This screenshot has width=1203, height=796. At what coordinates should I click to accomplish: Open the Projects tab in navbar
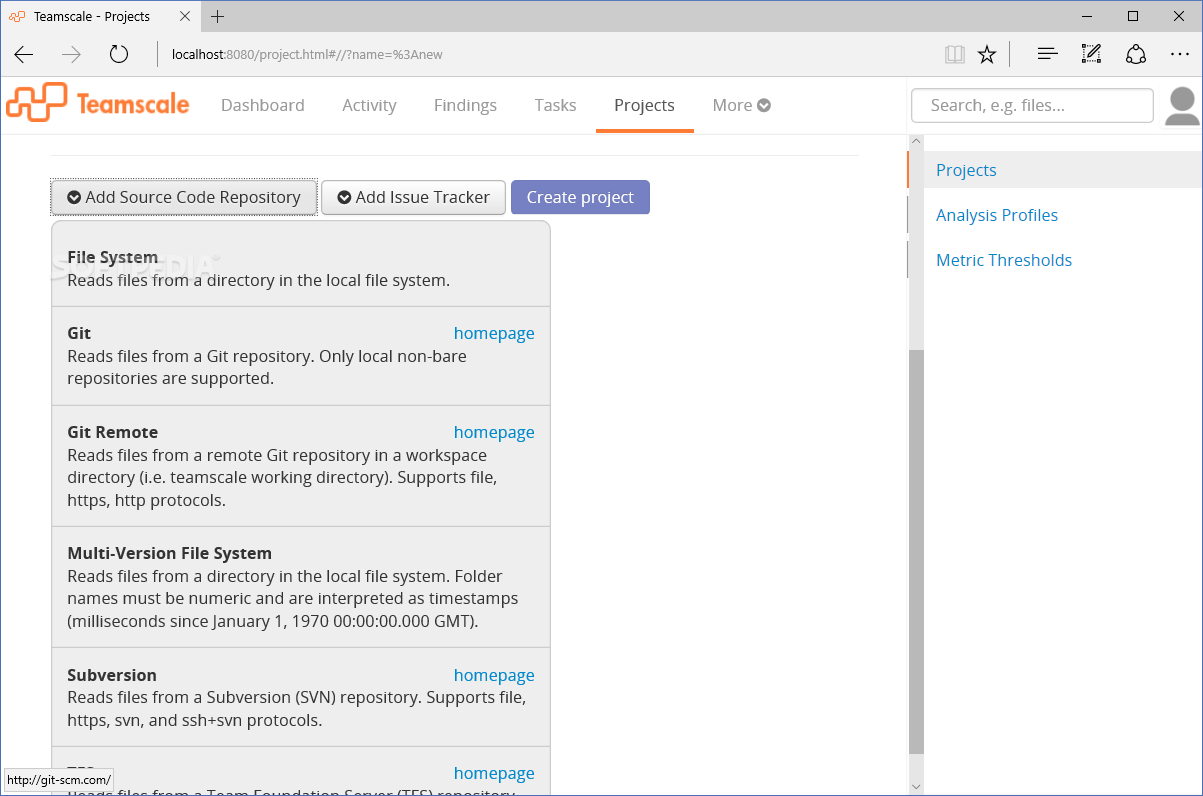(644, 105)
